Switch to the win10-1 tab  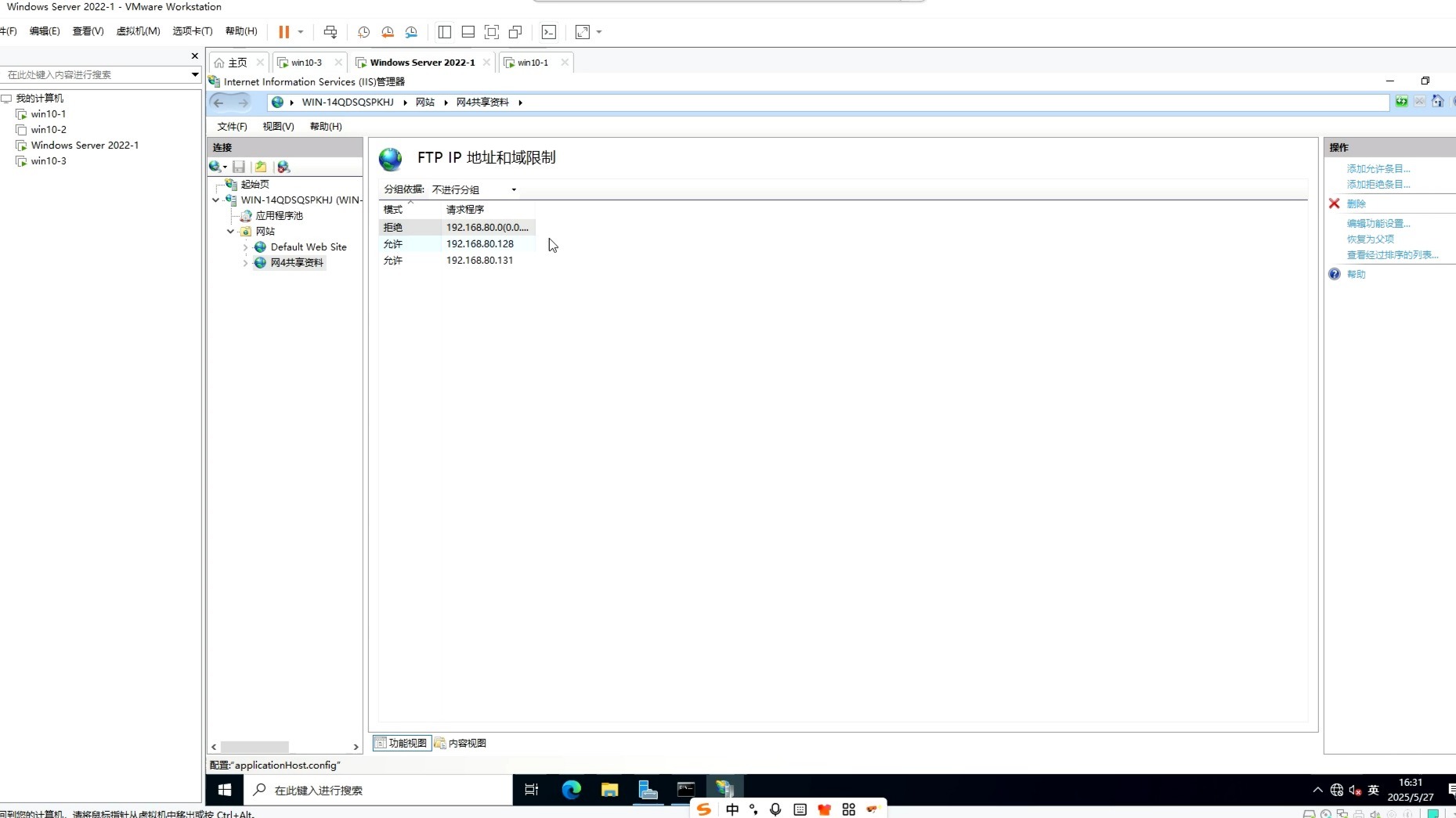click(x=533, y=63)
